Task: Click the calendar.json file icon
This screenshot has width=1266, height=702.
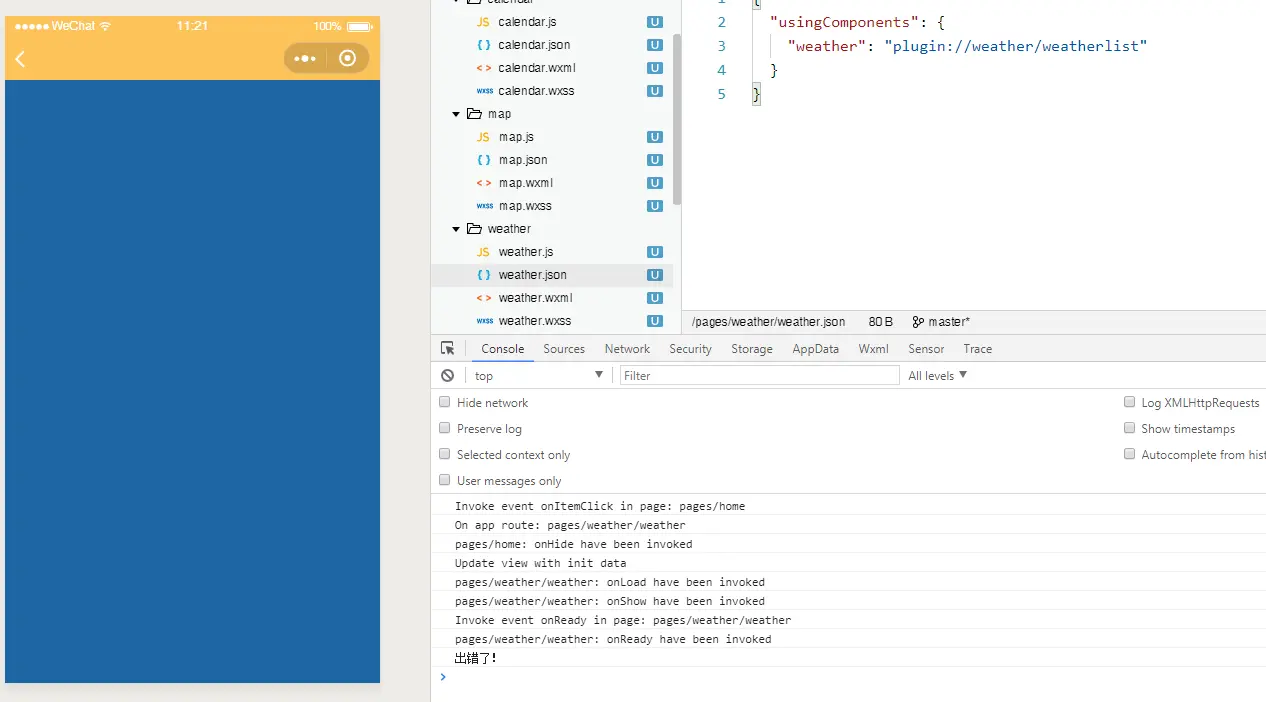Action: [483, 45]
